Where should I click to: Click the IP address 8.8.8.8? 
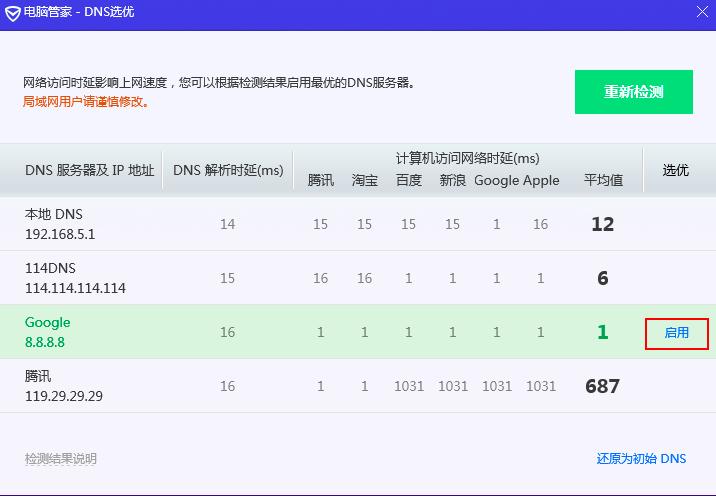click(45, 342)
